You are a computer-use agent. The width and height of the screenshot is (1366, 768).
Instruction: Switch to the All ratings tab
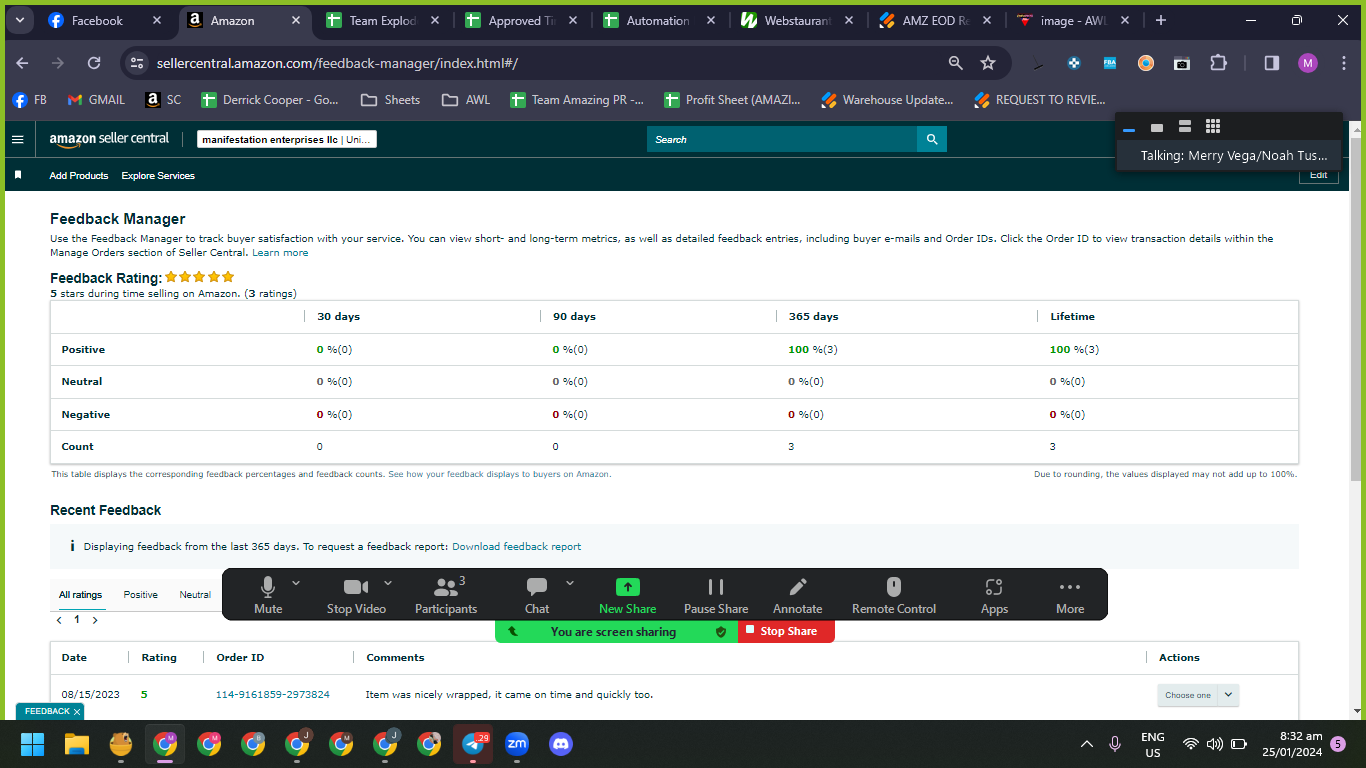point(80,595)
